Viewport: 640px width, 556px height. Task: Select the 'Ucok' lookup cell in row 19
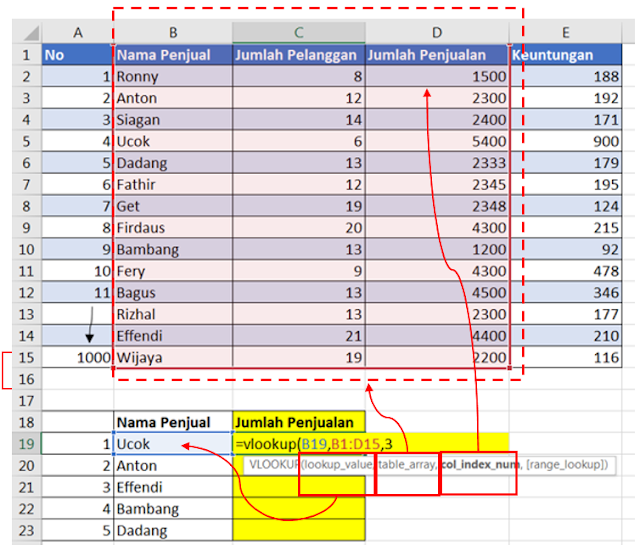point(173,444)
